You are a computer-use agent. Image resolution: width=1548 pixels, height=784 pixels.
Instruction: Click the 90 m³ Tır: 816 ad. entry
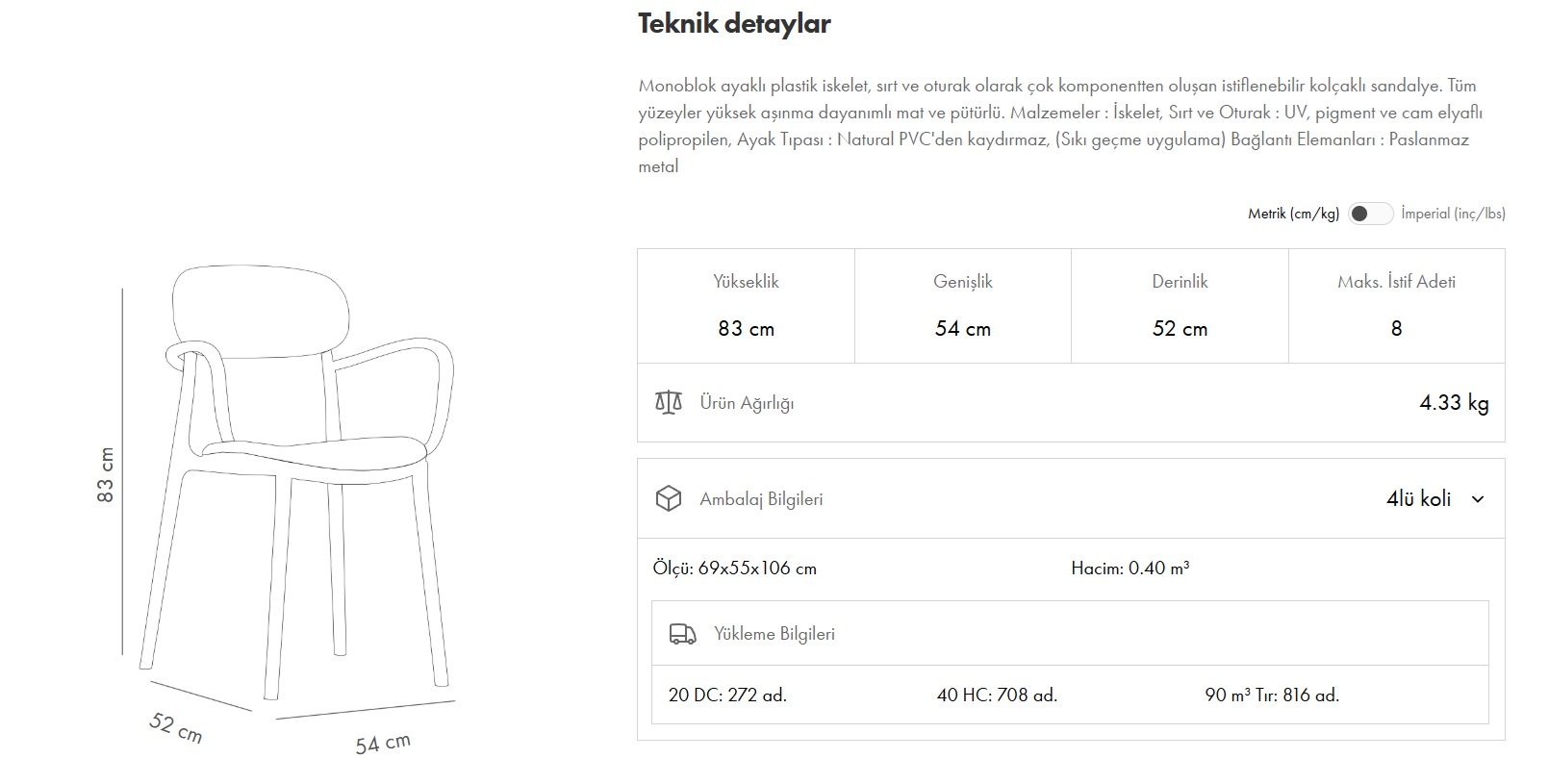(1272, 695)
